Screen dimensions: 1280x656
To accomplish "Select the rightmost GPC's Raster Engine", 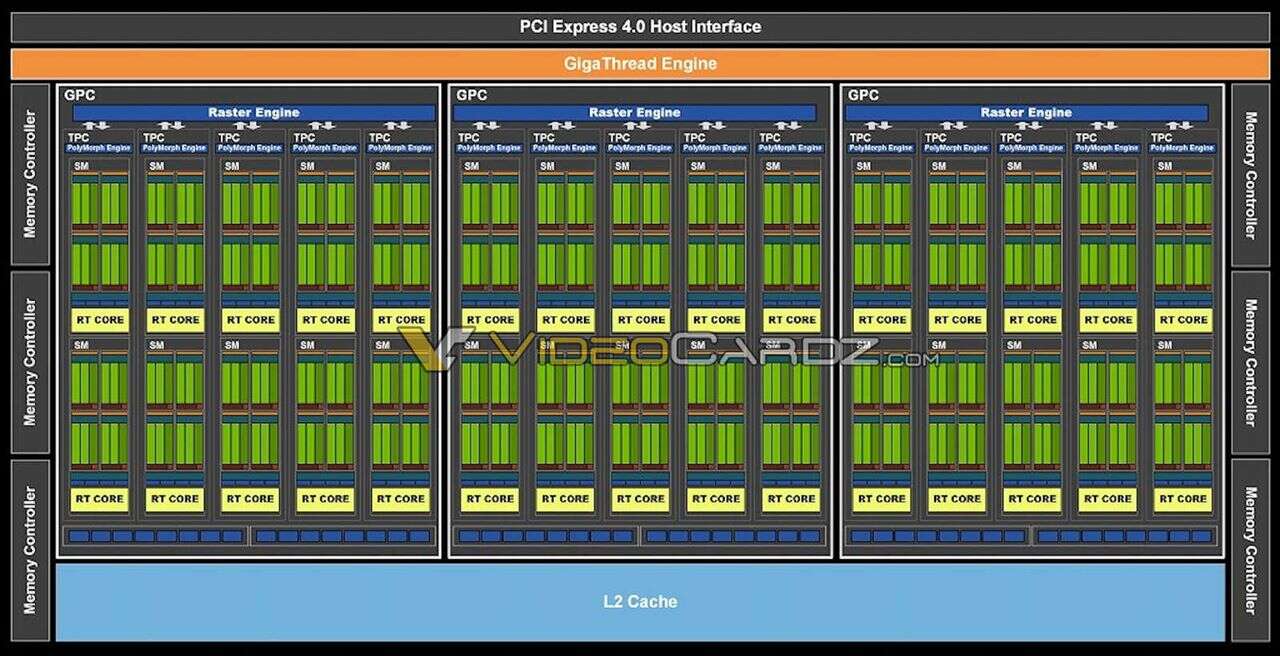I will tap(1026, 112).
